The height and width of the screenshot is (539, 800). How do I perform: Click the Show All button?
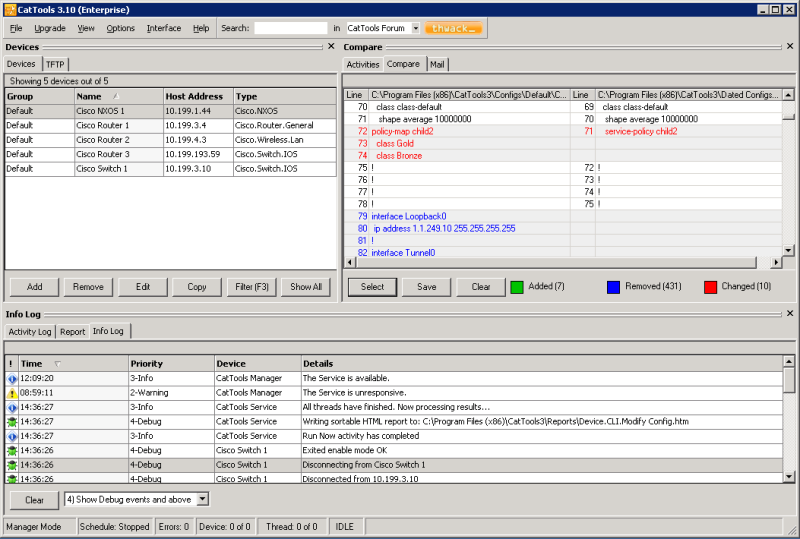pos(306,287)
